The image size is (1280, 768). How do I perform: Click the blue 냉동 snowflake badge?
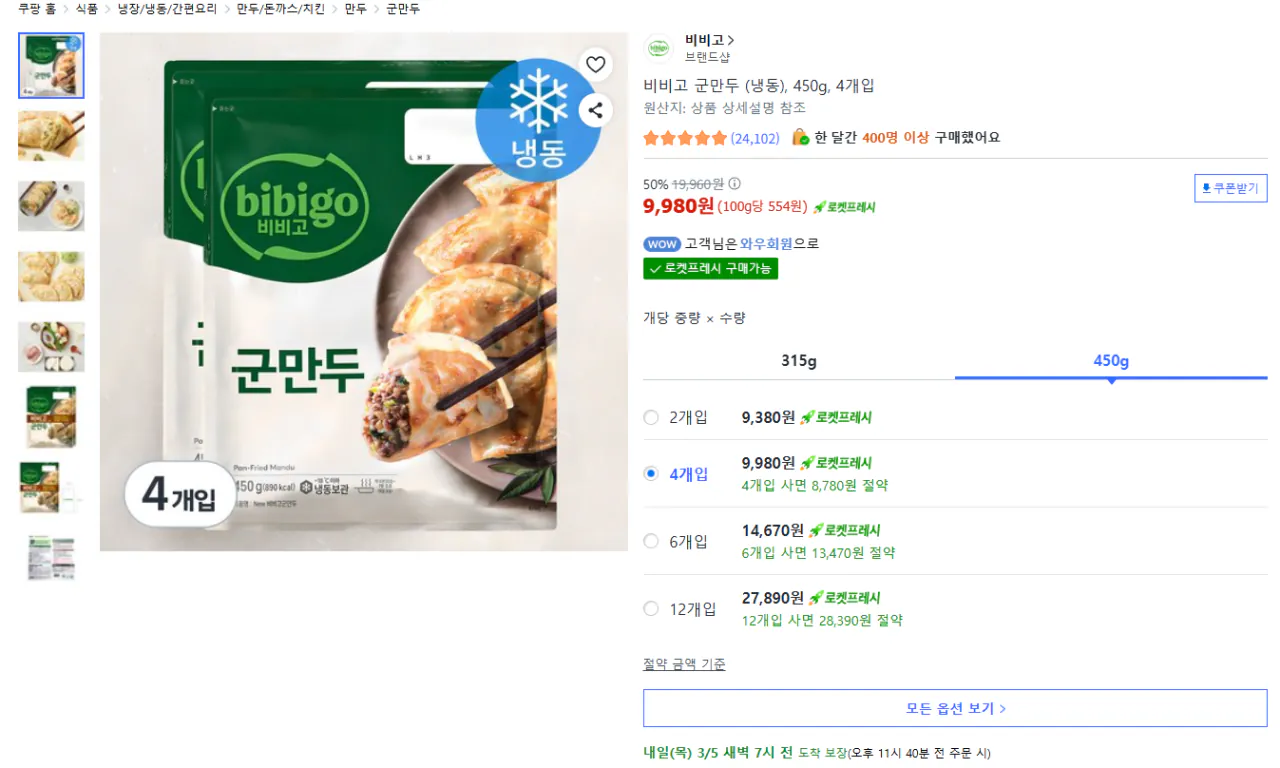point(538,120)
